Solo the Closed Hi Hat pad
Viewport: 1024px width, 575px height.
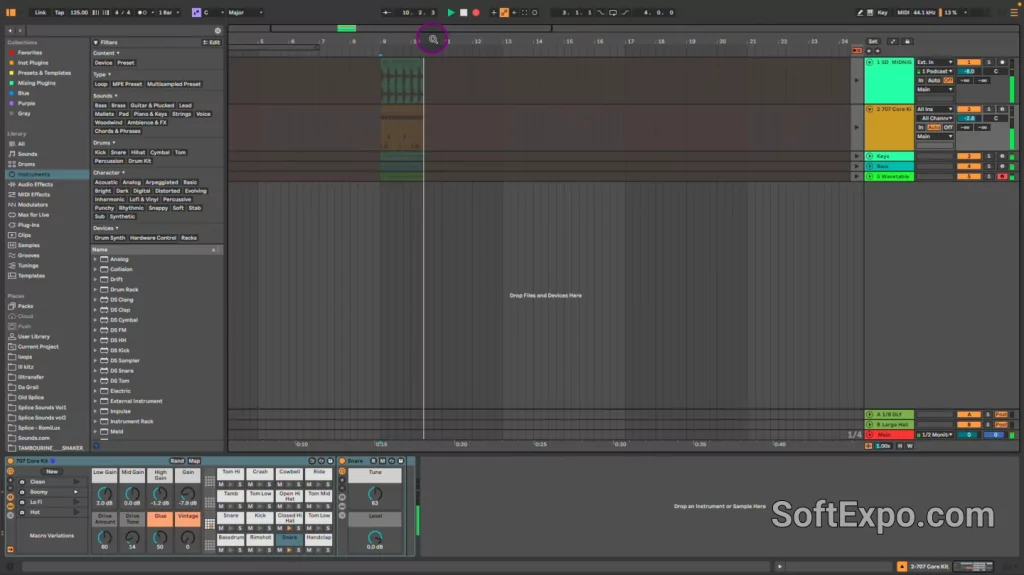(x=298, y=528)
